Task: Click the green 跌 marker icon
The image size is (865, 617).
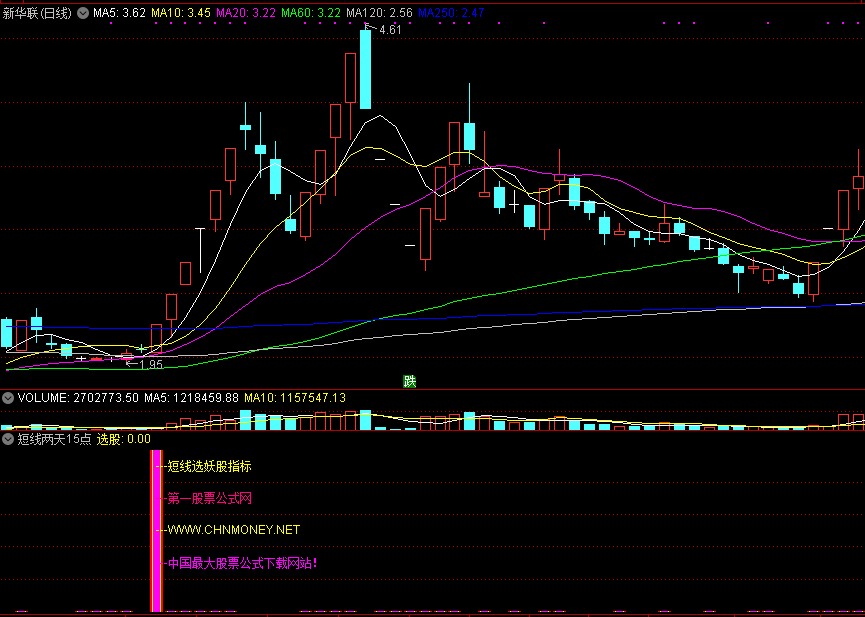Action: pyautogui.click(x=409, y=381)
